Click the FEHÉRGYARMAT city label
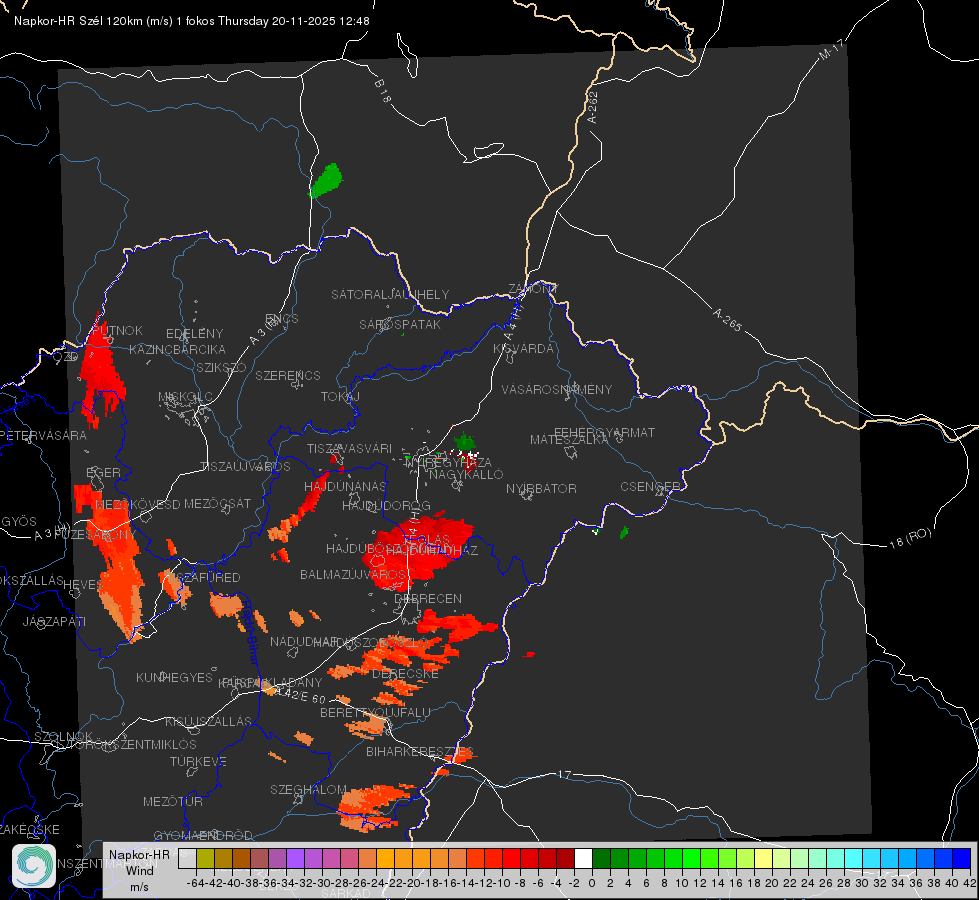 point(604,432)
